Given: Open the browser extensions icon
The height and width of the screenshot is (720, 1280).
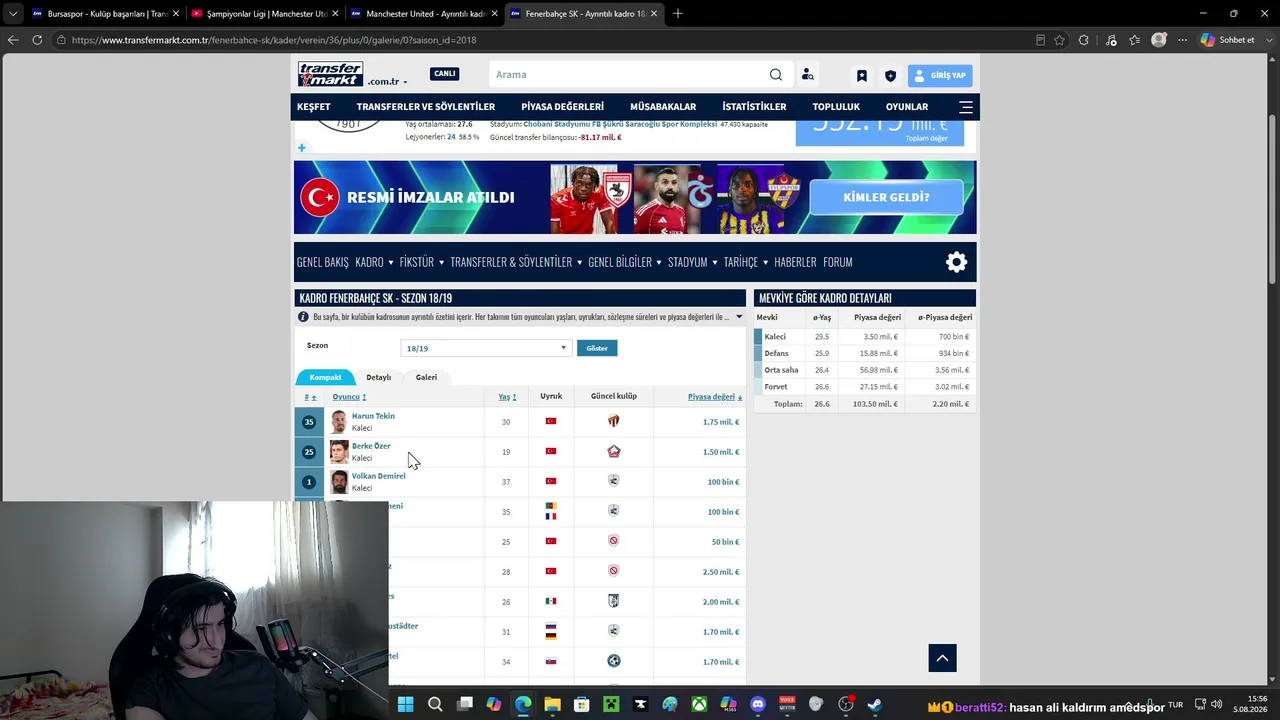Looking at the screenshot, I should click(1084, 40).
